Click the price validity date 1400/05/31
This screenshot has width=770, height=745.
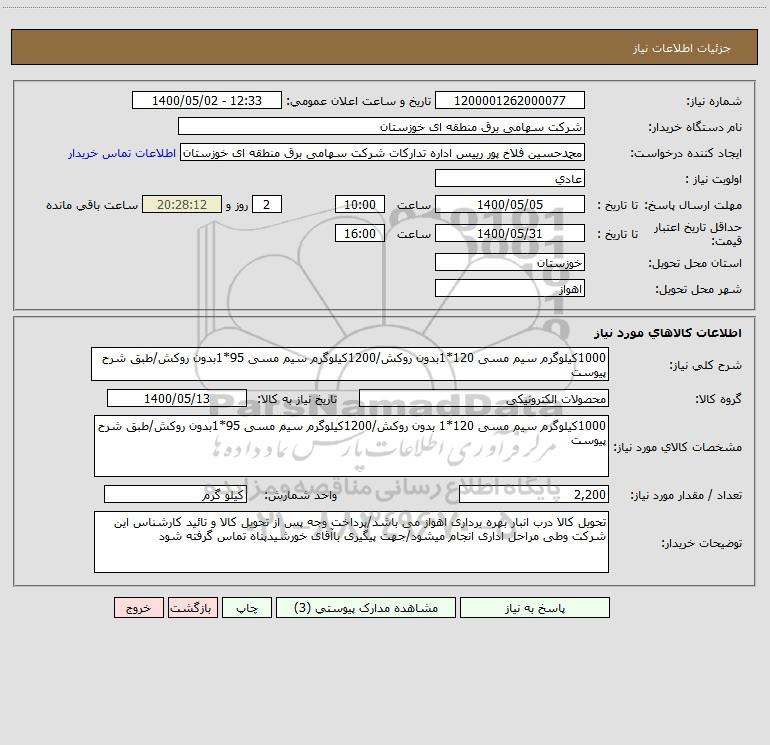tap(510, 233)
